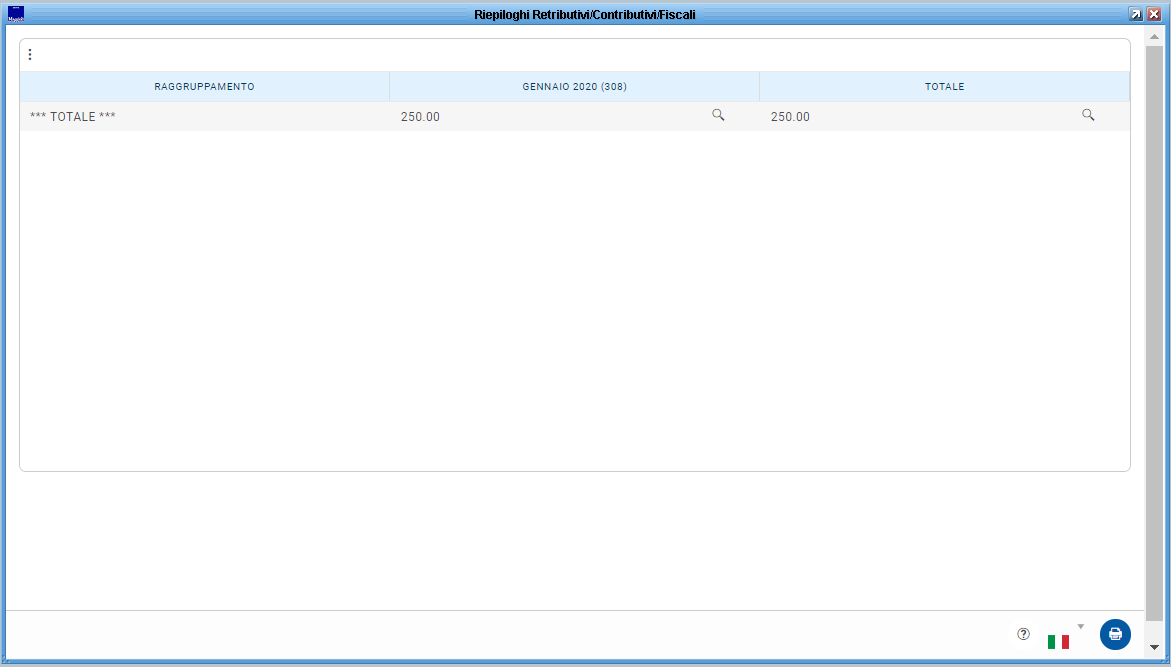Select the Italian flag language icon
Viewport: 1171px width, 667px height.
1058,642
